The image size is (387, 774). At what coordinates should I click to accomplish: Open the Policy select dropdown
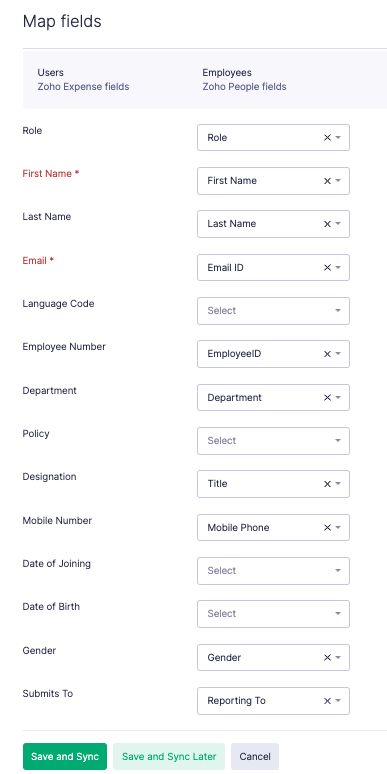[273, 441]
